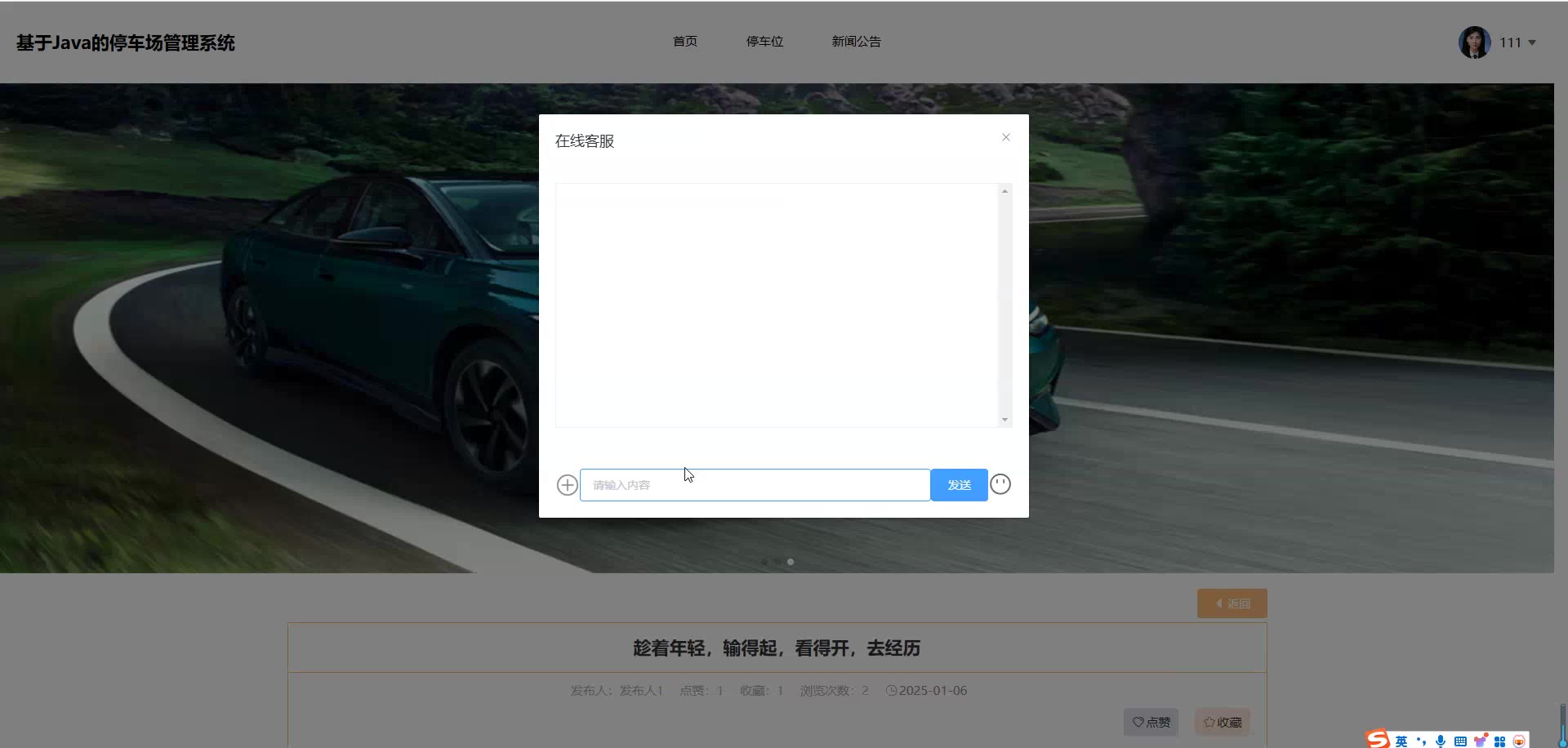Like the article with 点赞
The image size is (1568, 748).
tap(1151, 722)
